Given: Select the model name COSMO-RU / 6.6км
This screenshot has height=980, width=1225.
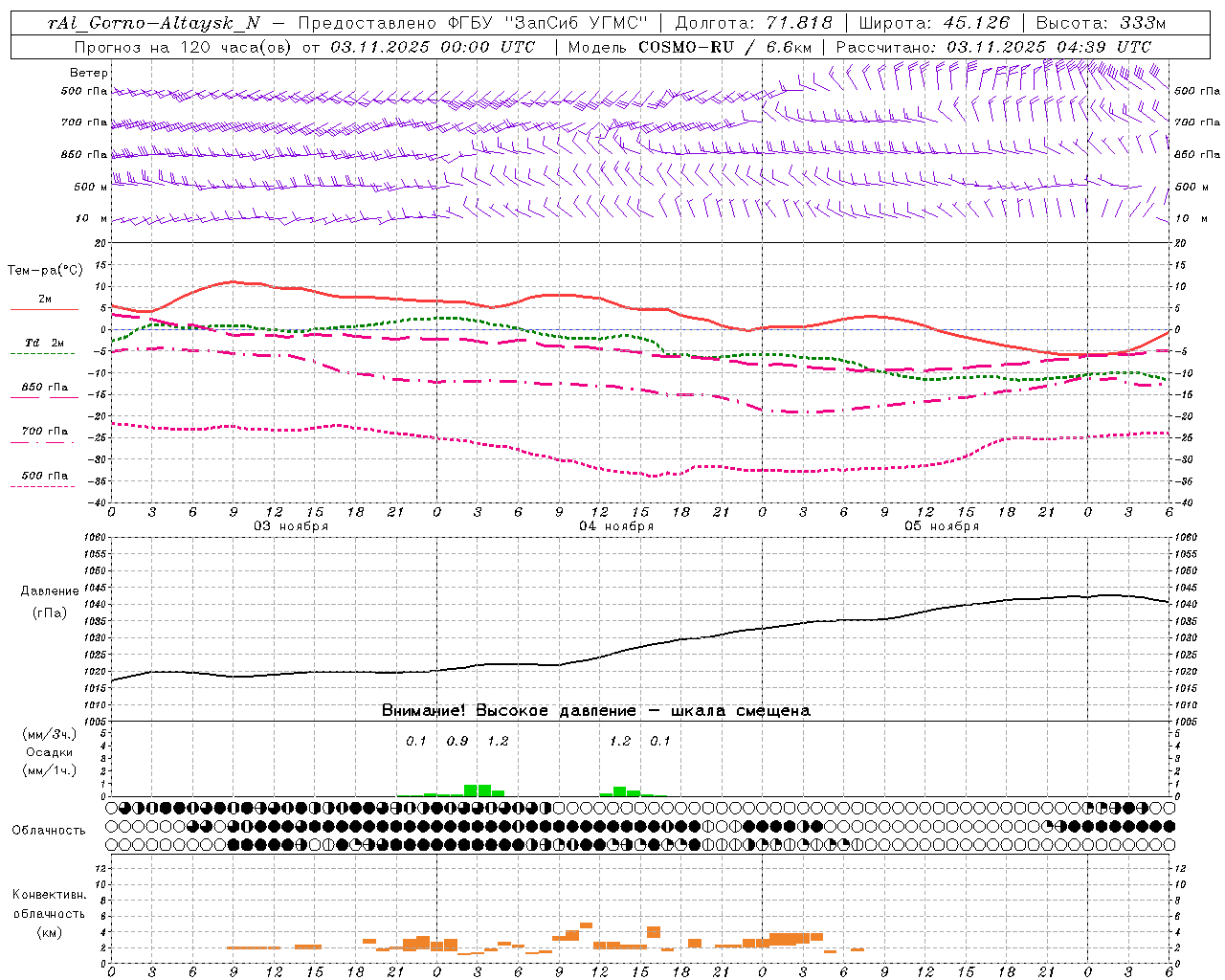Looking at the screenshot, I should 724,47.
